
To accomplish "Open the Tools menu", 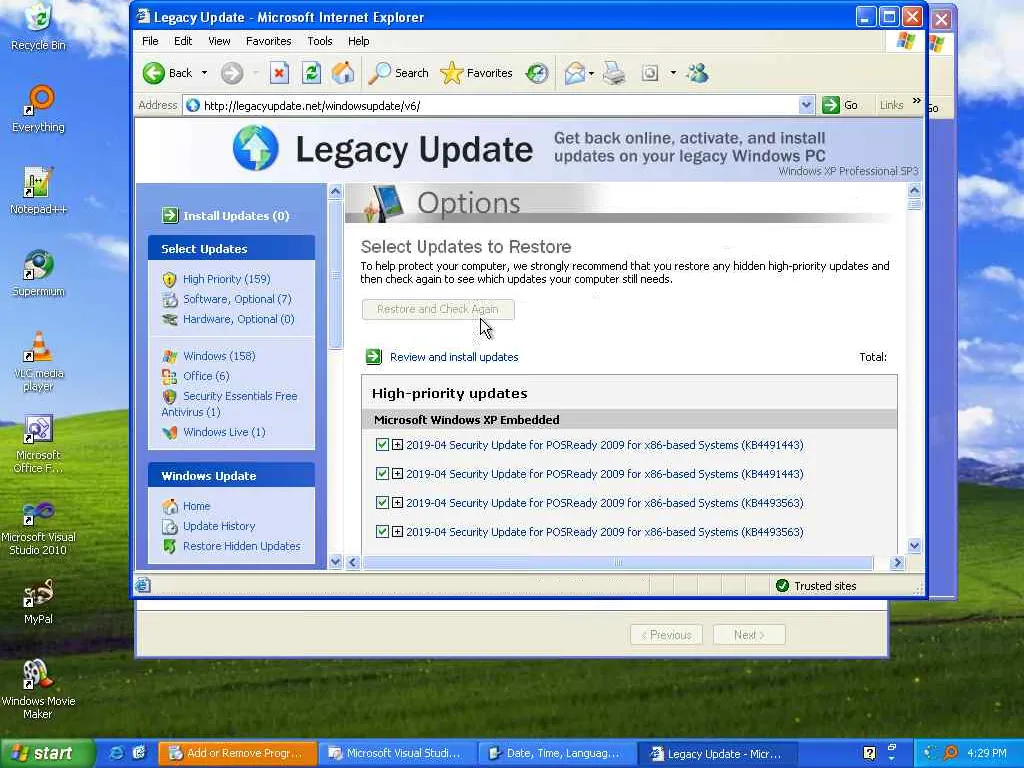I will (x=320, y=41).
